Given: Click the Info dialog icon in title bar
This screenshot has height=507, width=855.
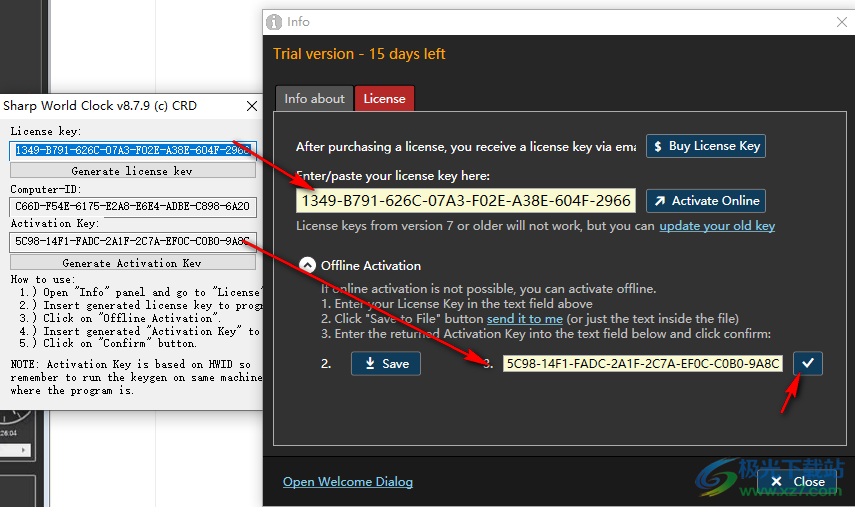Looking at the screenshot, I should click(274, 22).
